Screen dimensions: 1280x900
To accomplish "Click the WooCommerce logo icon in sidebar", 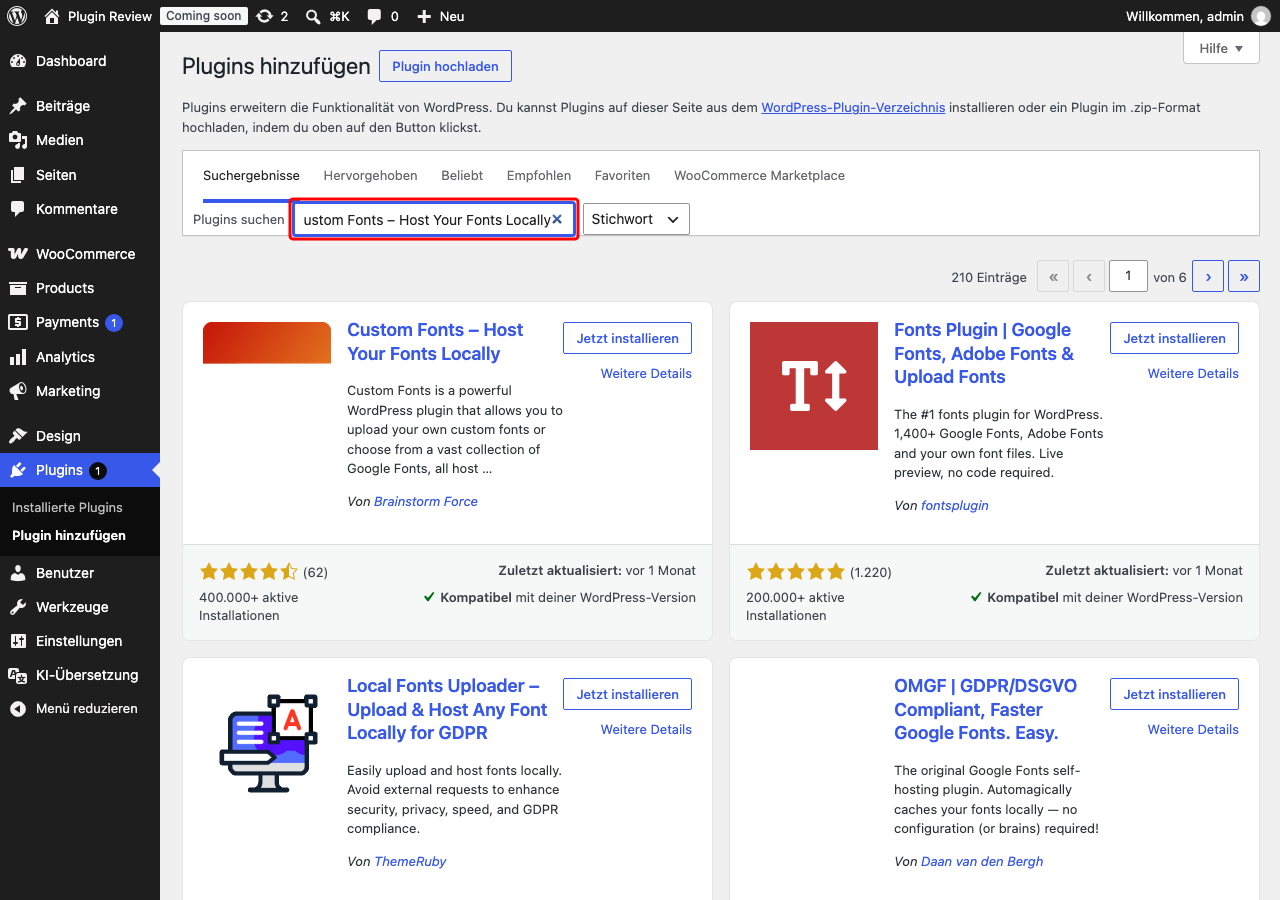I will 18,254.
